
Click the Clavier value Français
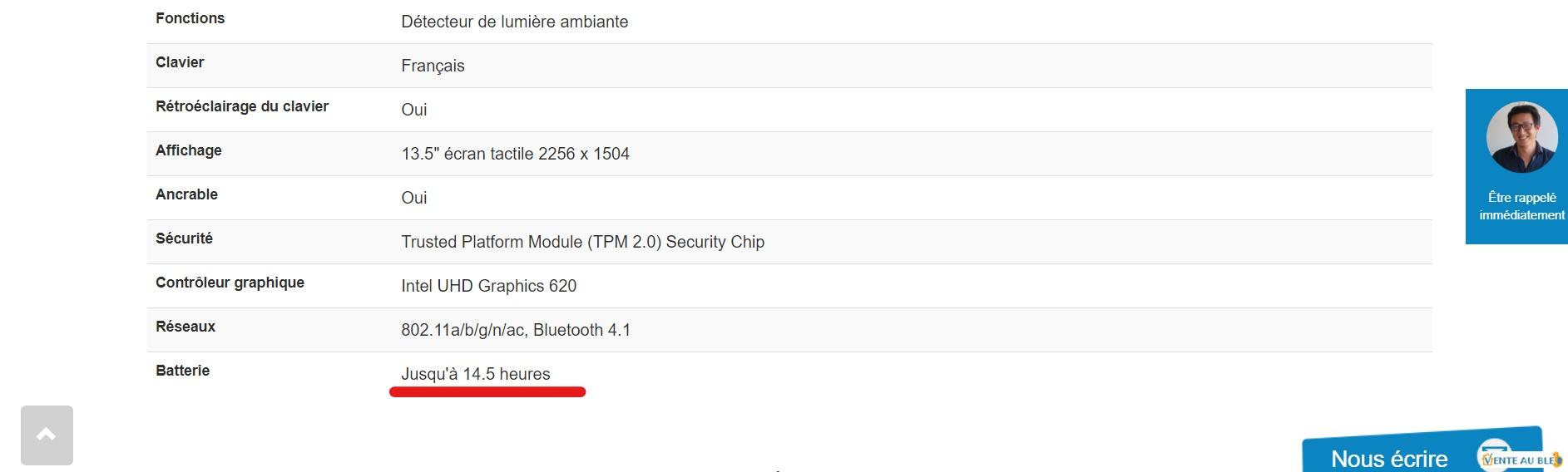point(433,66)
